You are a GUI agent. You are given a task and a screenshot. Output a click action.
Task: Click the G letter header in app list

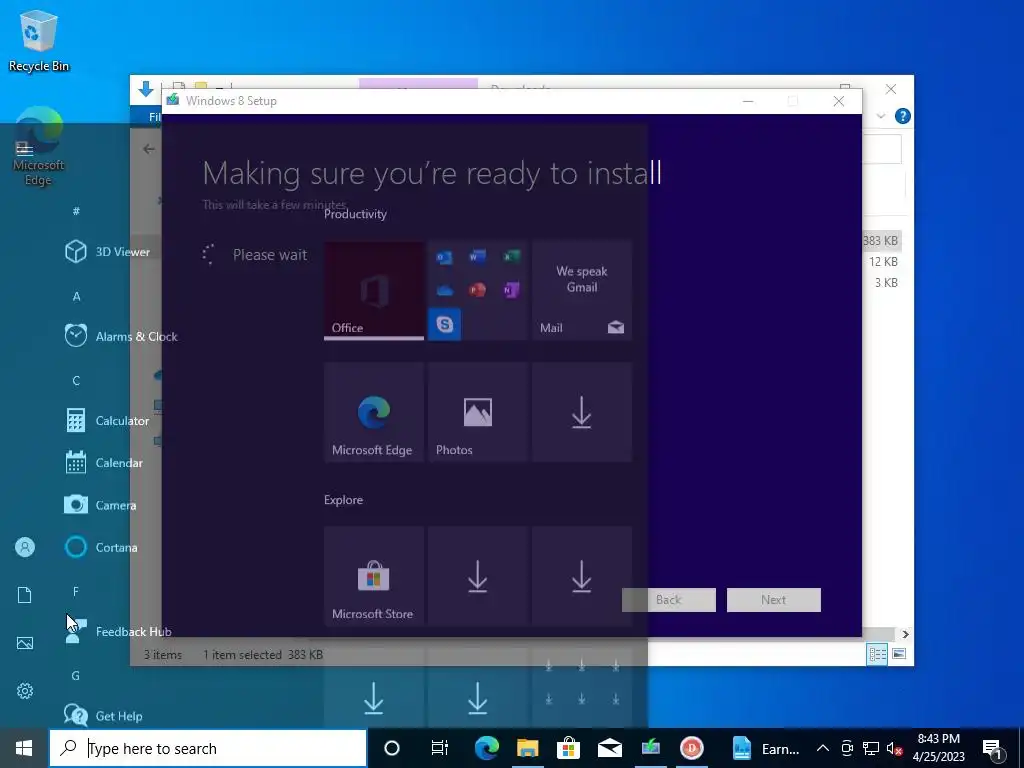click(76, 676)
